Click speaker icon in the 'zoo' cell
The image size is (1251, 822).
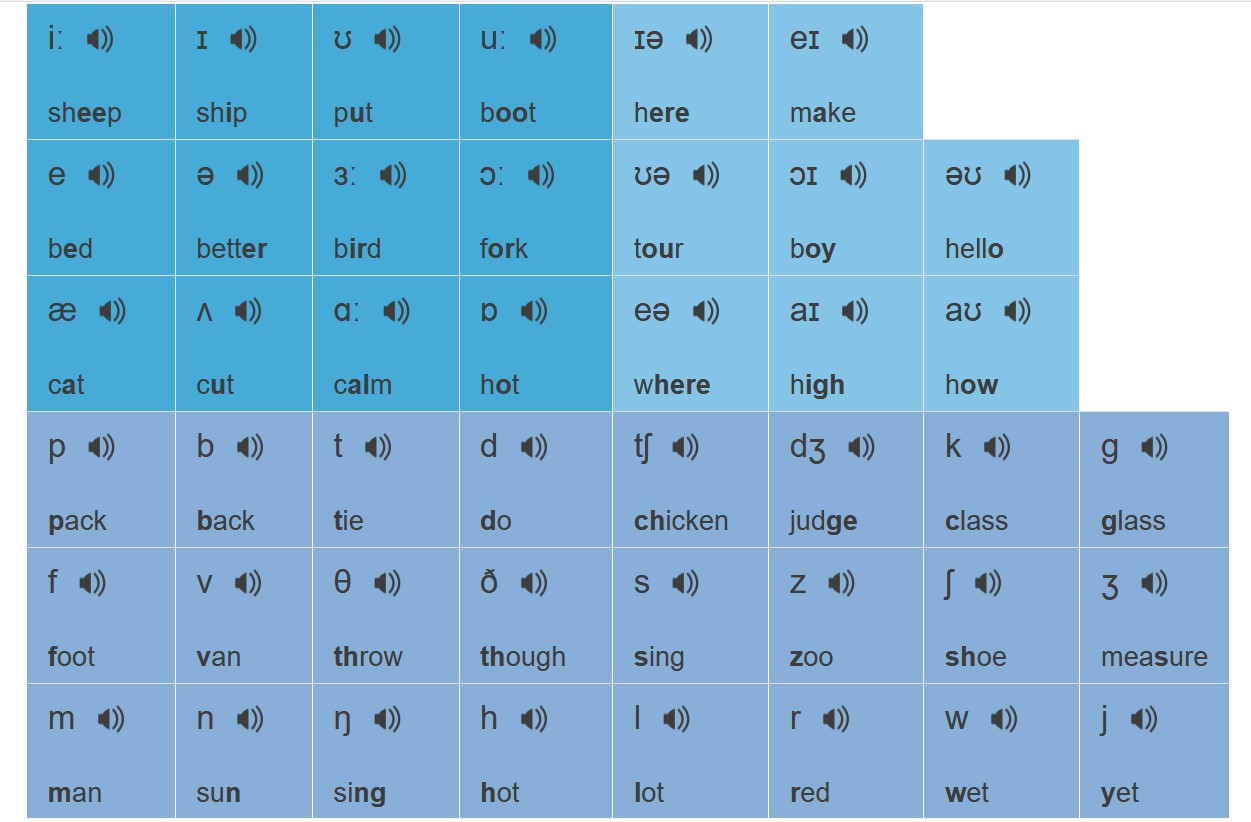[842, 583]
